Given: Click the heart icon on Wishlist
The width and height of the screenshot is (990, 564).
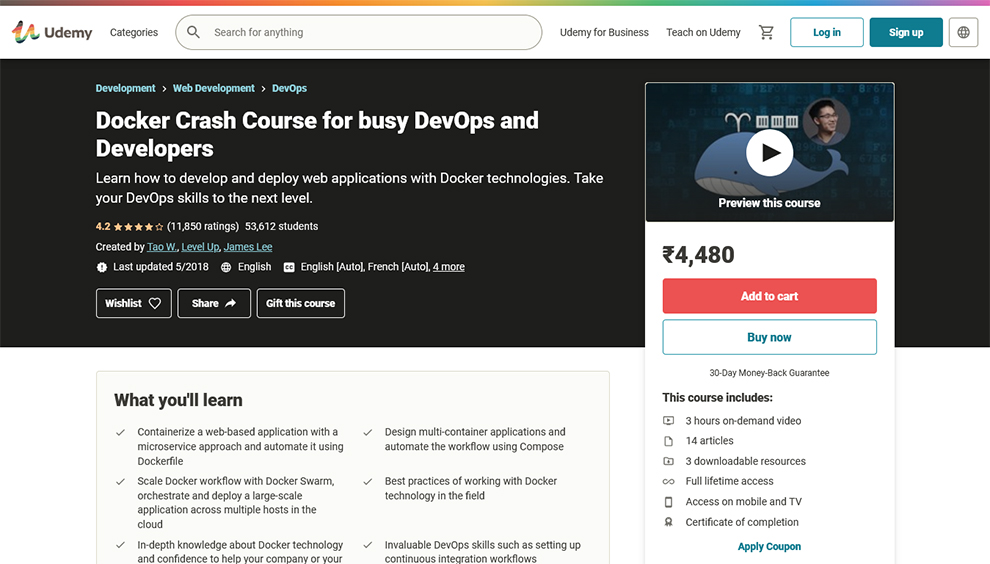Looking at the screenshot, I should click(x=155, y=303).
